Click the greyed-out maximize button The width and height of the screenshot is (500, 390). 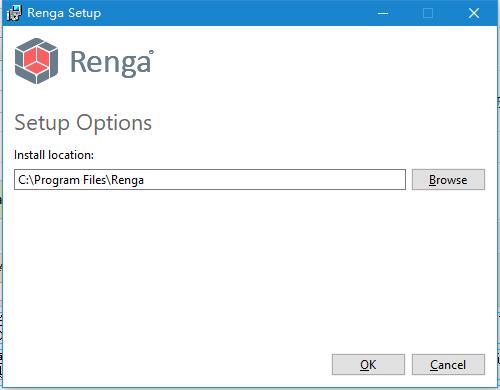[428, 13]
